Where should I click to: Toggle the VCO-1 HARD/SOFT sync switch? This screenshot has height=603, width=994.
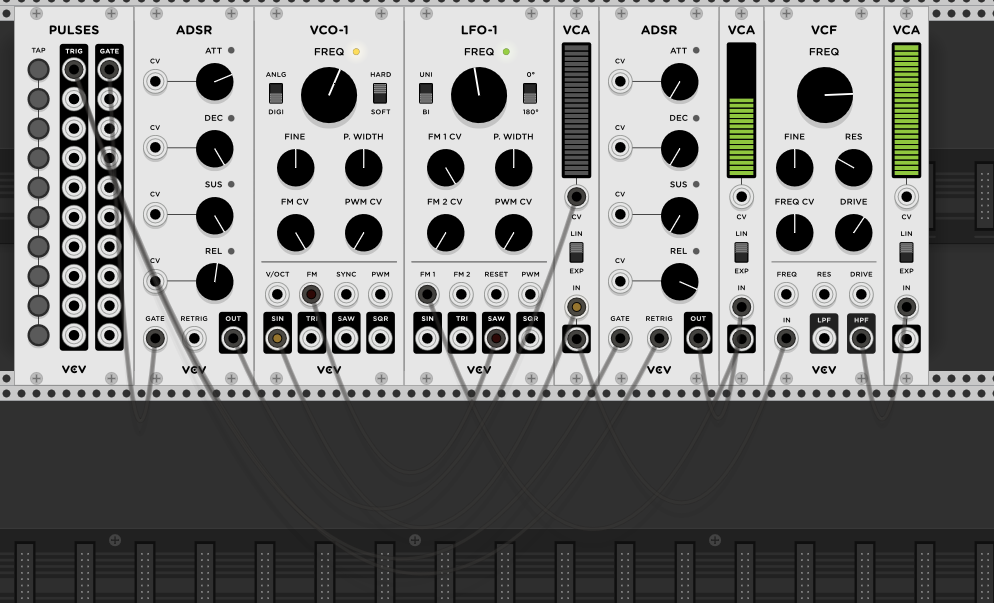(380, 93)
